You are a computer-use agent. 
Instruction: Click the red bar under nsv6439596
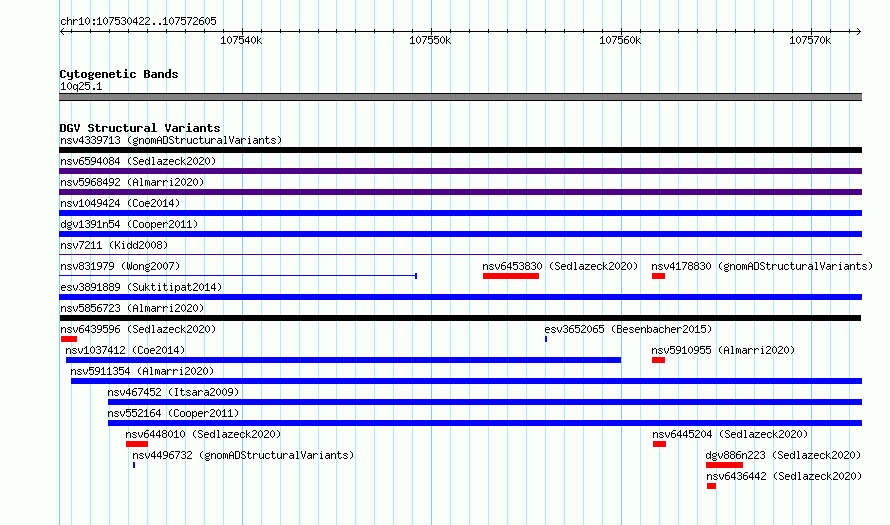(x=69, y=339)
